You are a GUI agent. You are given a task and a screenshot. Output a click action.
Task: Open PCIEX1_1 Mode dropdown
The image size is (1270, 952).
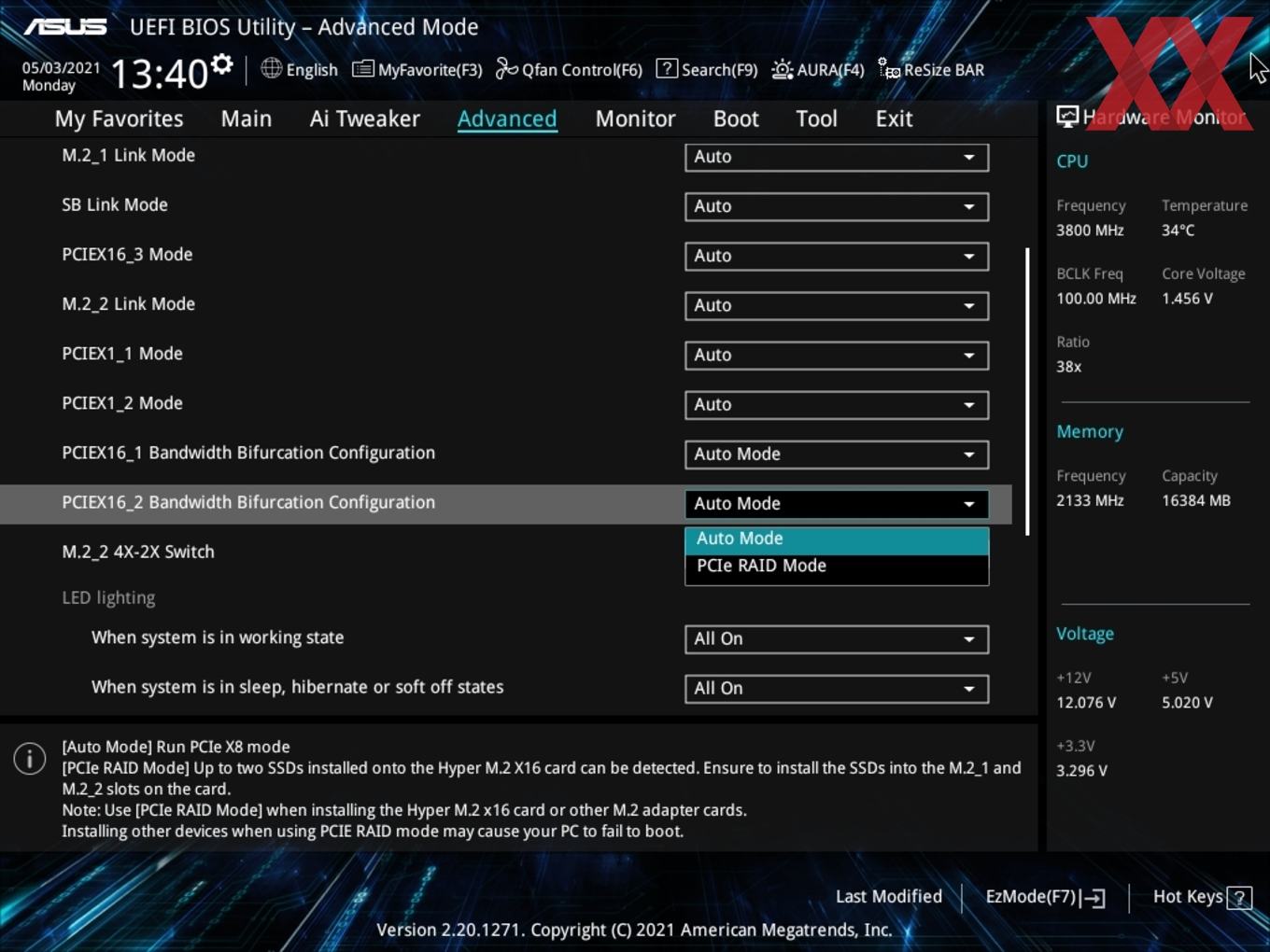point(837,355)
